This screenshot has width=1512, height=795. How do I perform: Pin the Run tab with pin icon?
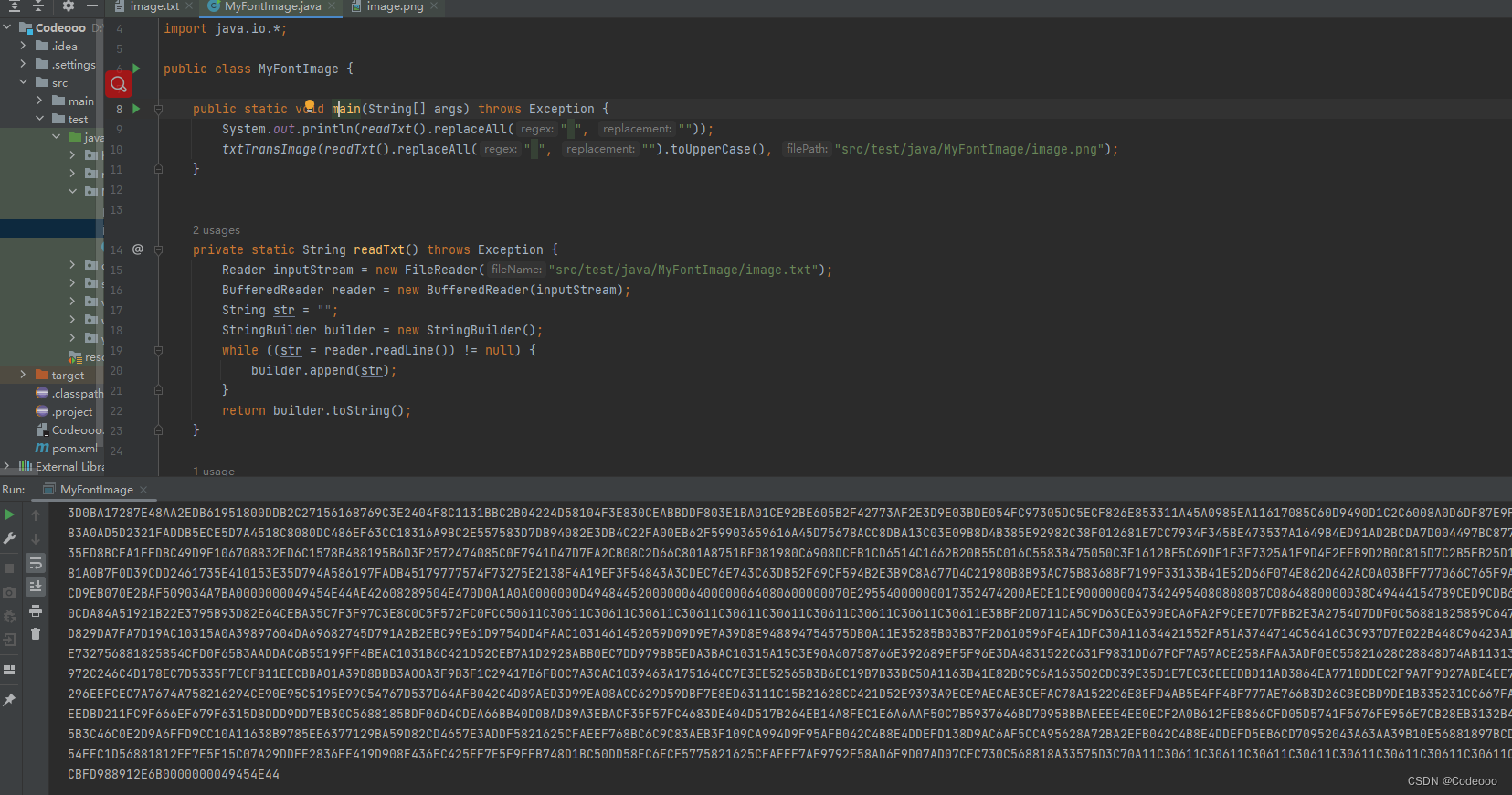tap(9, 700)
